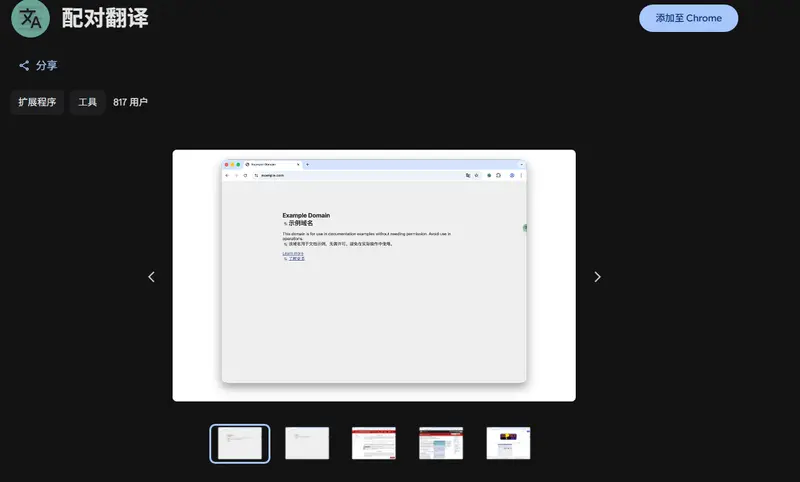Open the 扩展程序 category chip
Screen dimensions: 800x482
[37, 102]
